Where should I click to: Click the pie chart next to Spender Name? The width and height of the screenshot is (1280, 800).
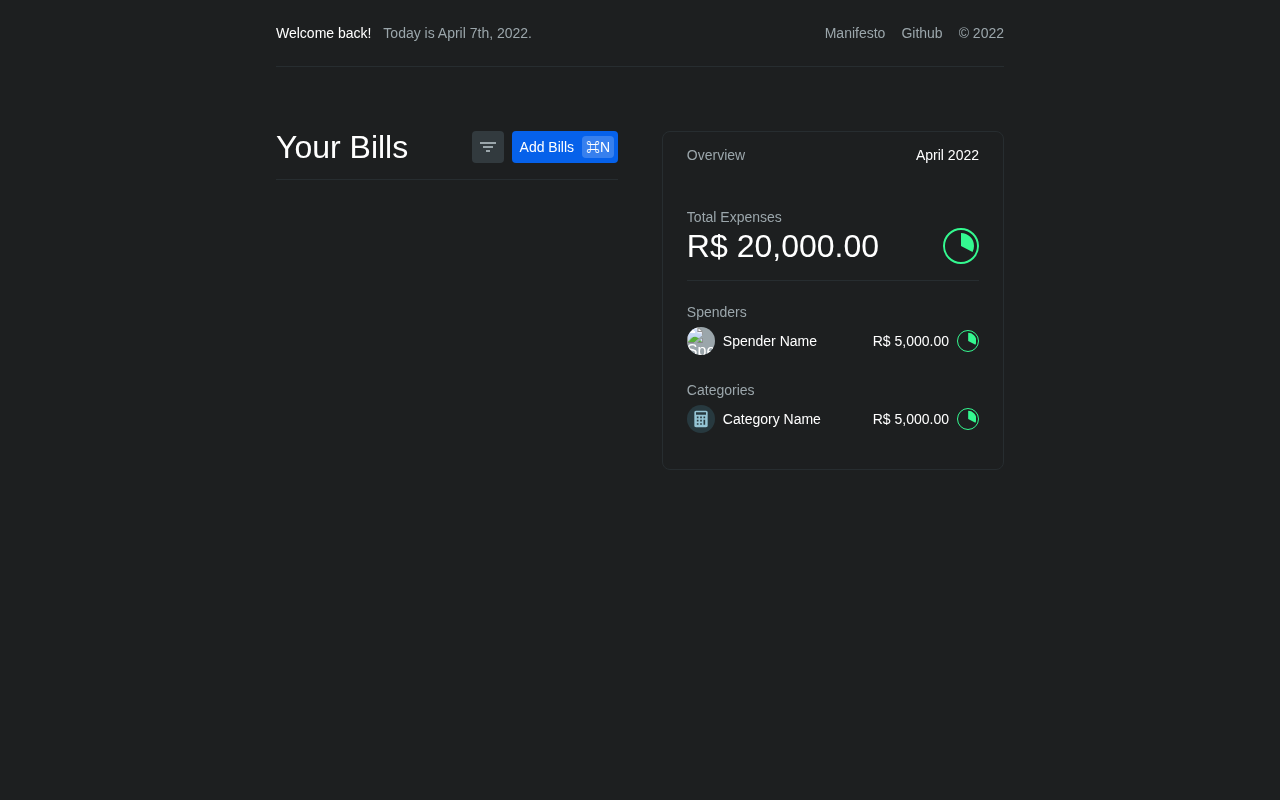click(x=968, y=341)
